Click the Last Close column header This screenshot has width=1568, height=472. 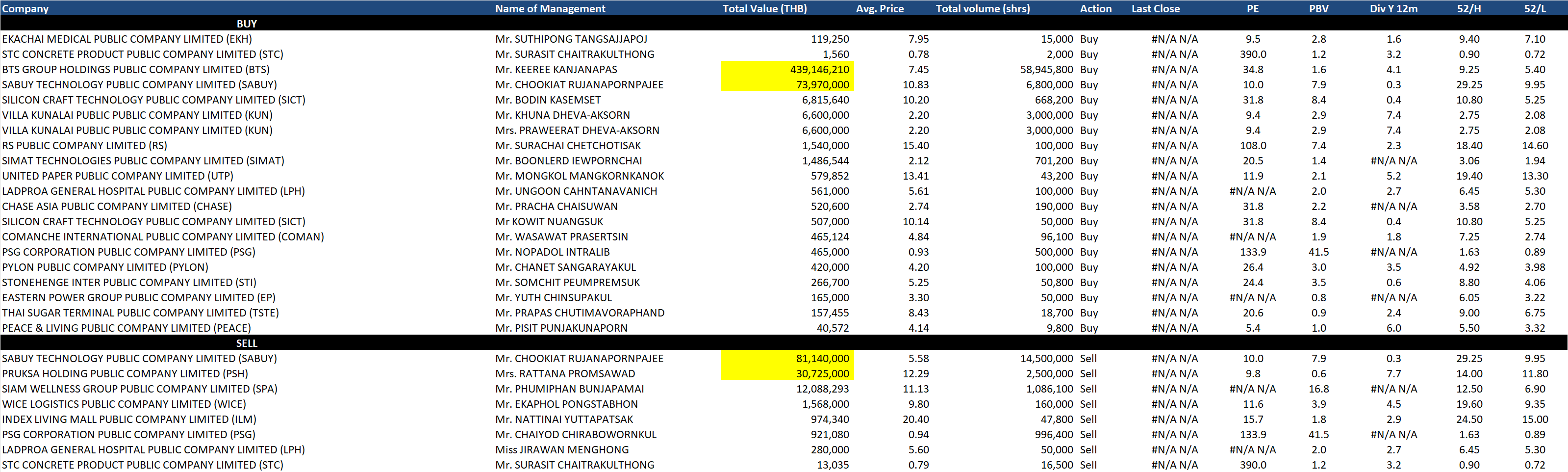(1155, 8)
